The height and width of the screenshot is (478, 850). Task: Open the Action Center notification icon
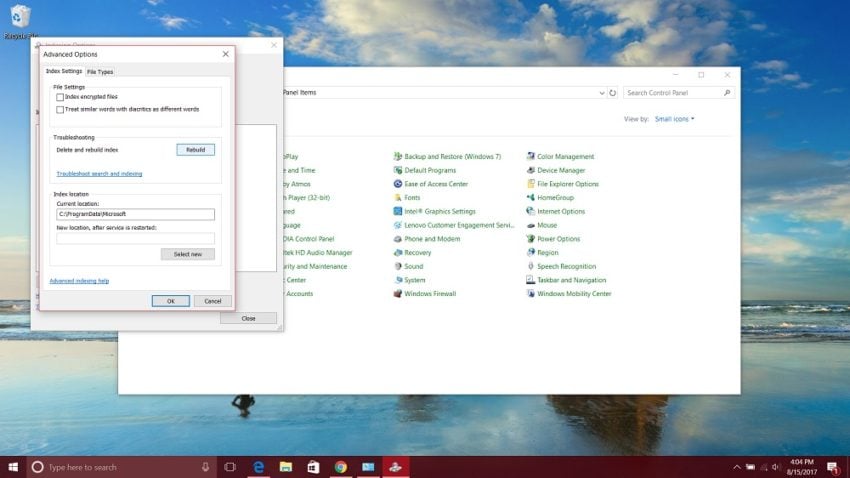(x=833, y=467)
